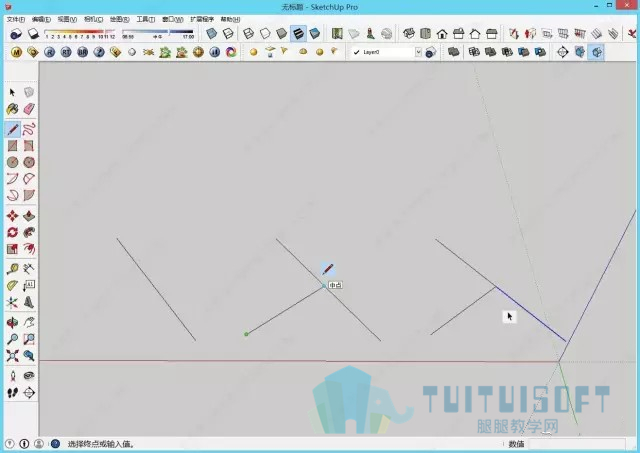Toggle back edges style

(x=228, y=33)
